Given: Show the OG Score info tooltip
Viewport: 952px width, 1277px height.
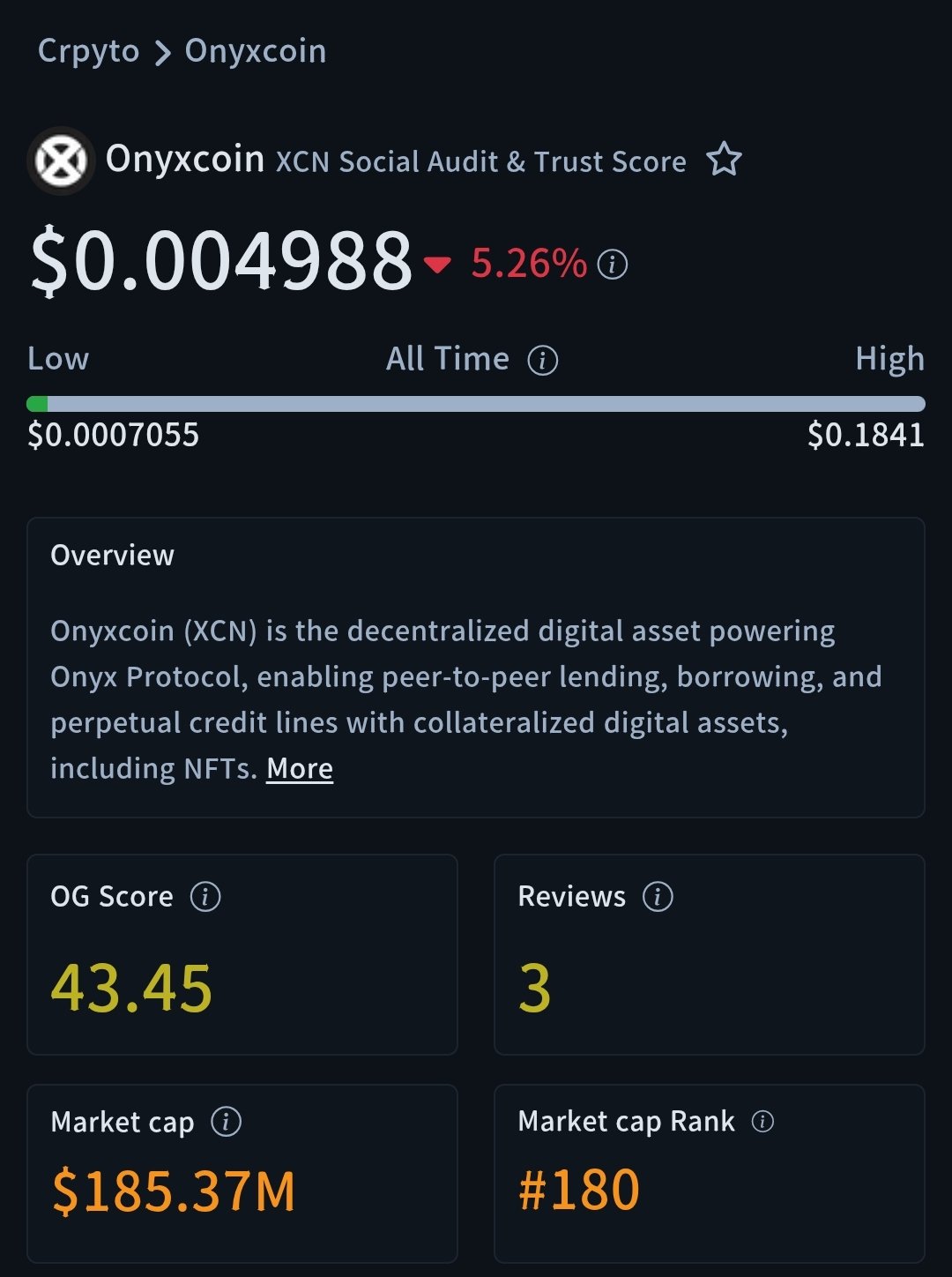Looking at the screenshot, I should coord(205,897).
